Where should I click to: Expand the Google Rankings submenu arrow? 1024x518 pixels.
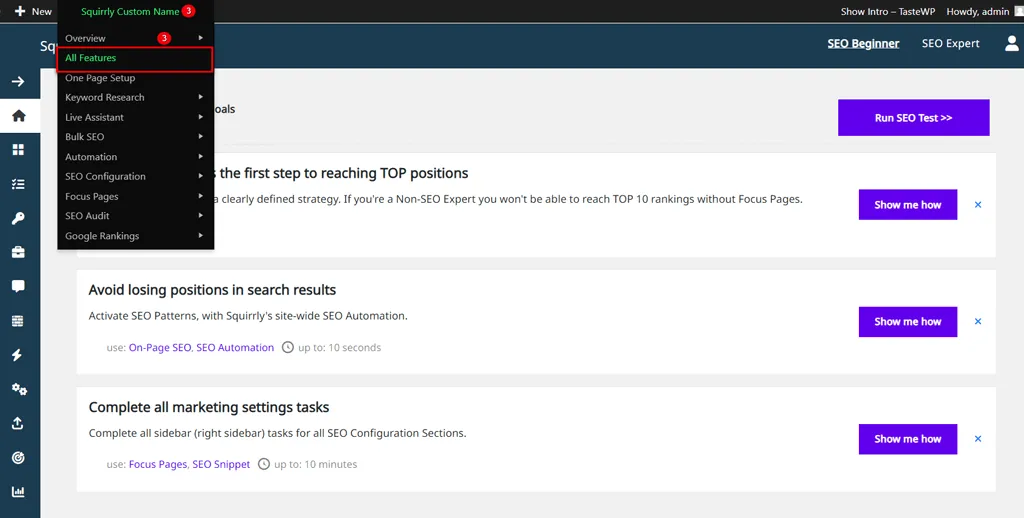coord(200,235)
